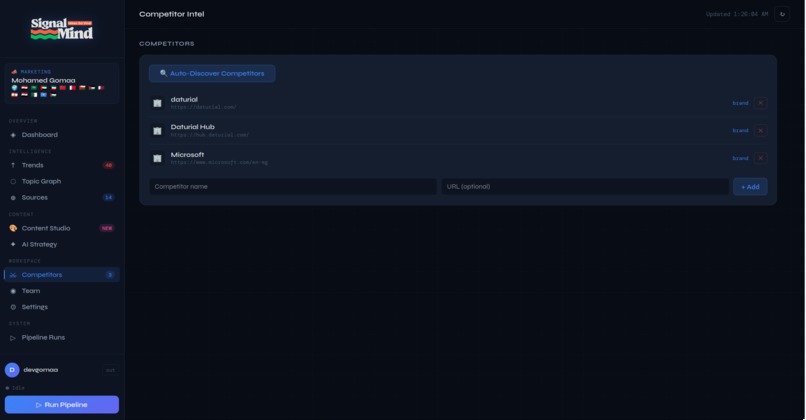Click the Content Studio palette icon

pyautogui.click(x=13, y=228)
